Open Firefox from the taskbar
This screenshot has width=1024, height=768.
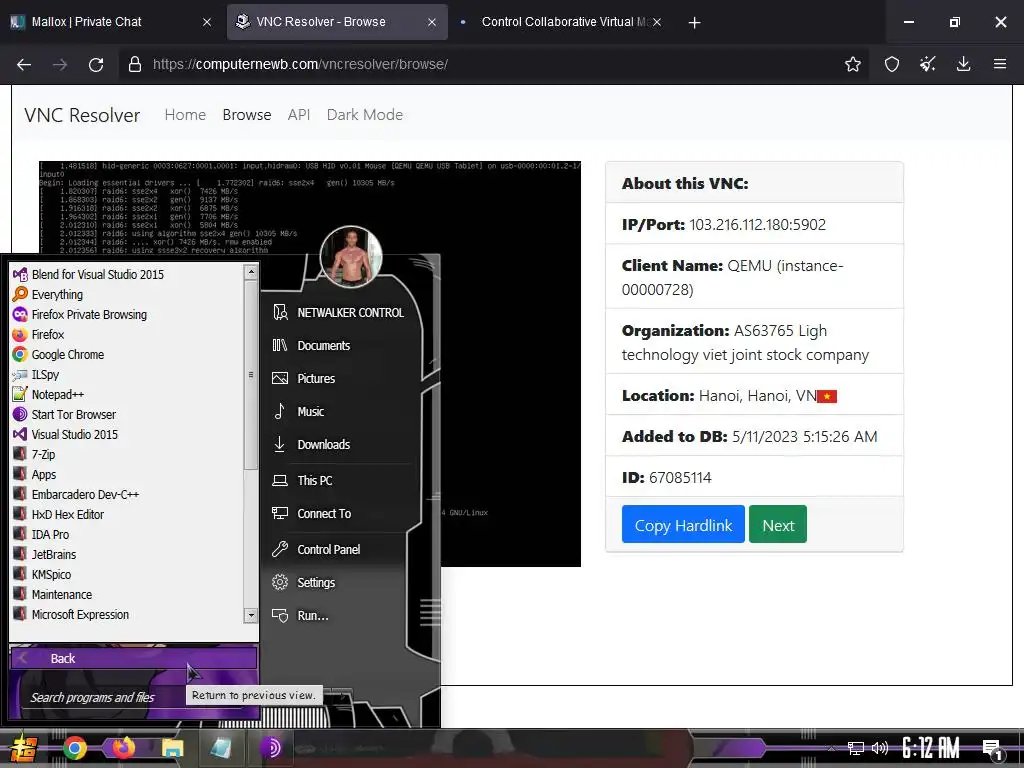click(123, 748)
